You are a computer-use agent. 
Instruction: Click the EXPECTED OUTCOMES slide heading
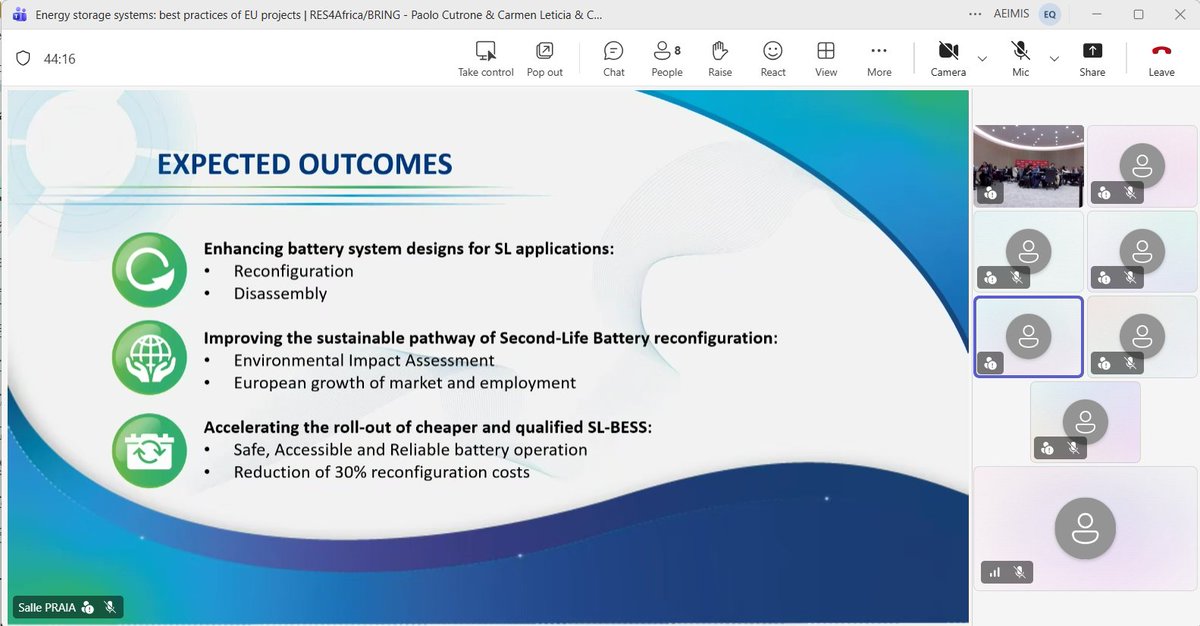(305, 164)
